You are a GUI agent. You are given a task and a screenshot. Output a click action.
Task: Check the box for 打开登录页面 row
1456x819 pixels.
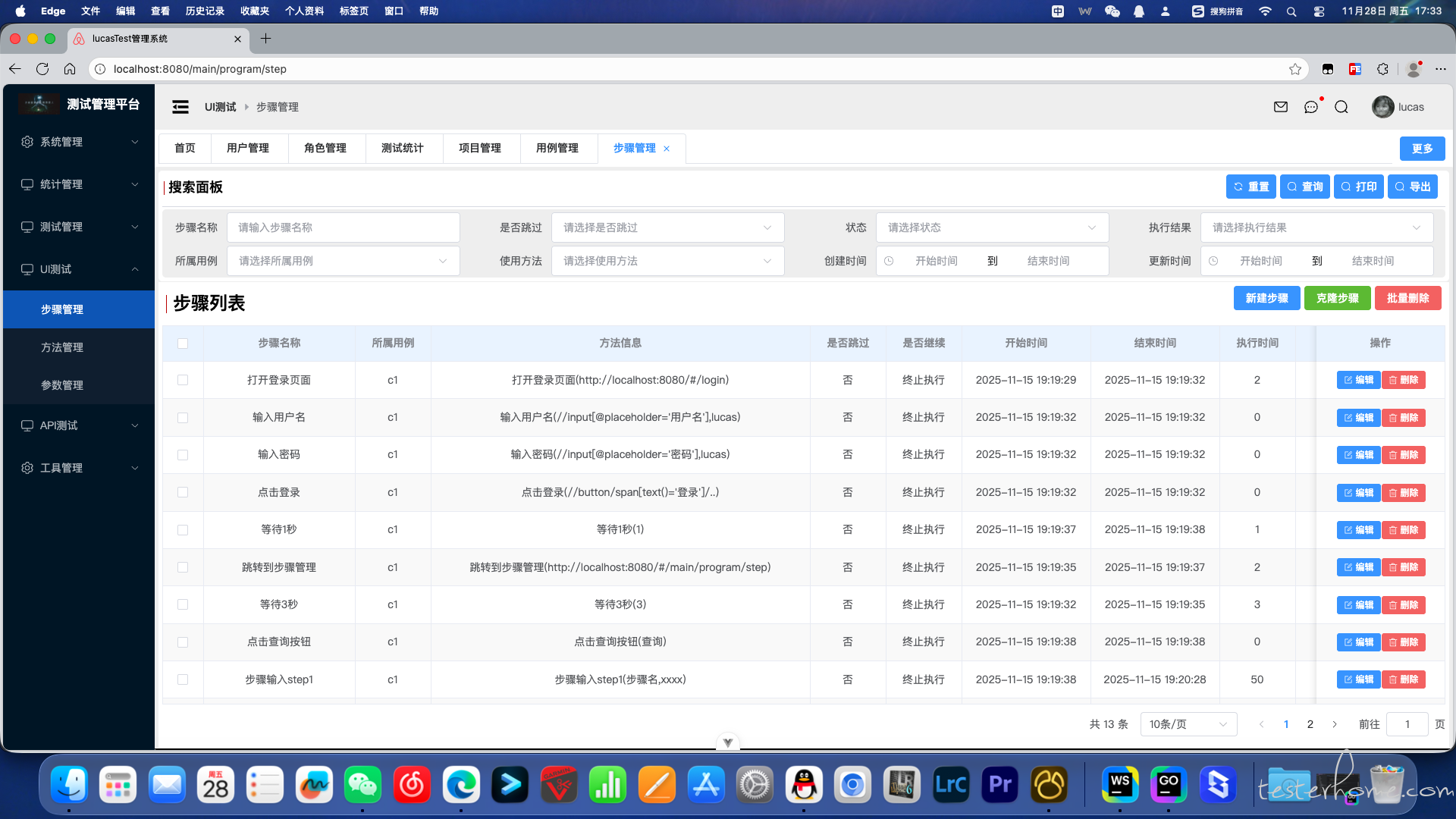(183, 380)
